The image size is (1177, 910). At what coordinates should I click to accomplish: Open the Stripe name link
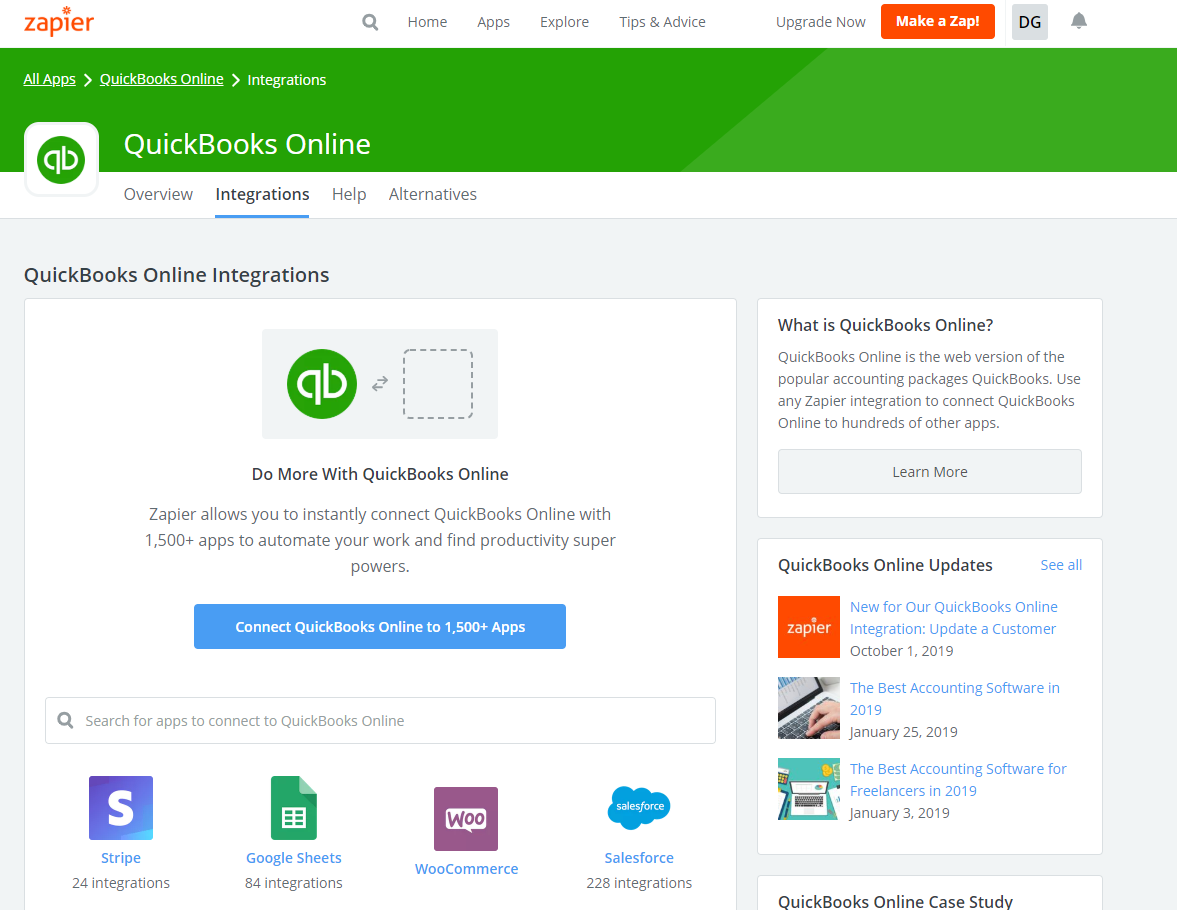pos(121,857)
